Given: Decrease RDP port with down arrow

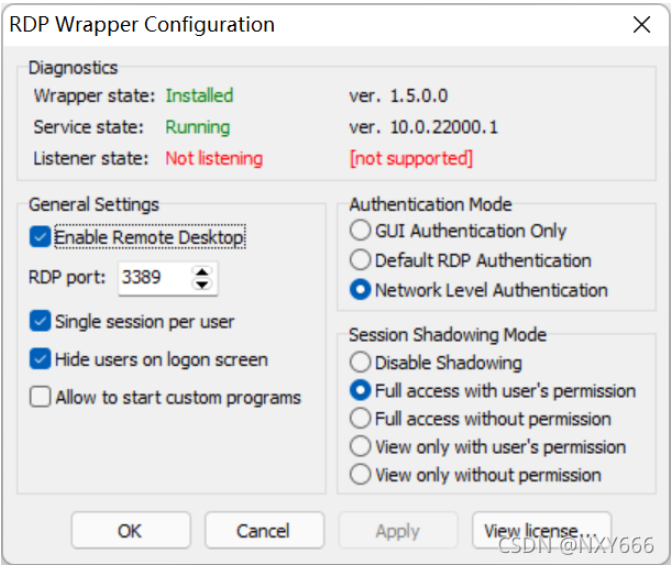Looking at the screenshot, I should [203, 286].
